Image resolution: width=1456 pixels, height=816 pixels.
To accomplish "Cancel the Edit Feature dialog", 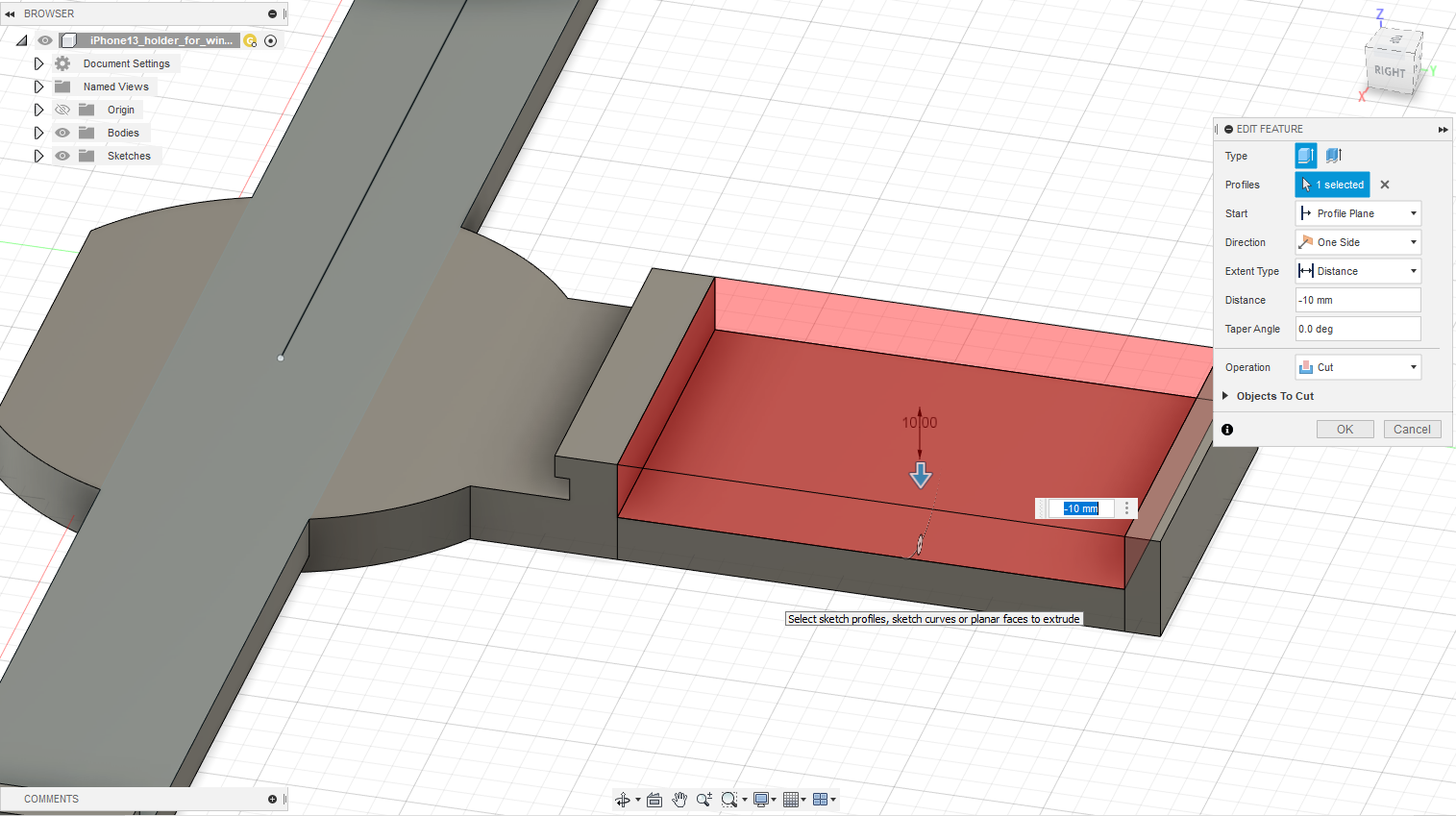I will (x=1412, y=430).
